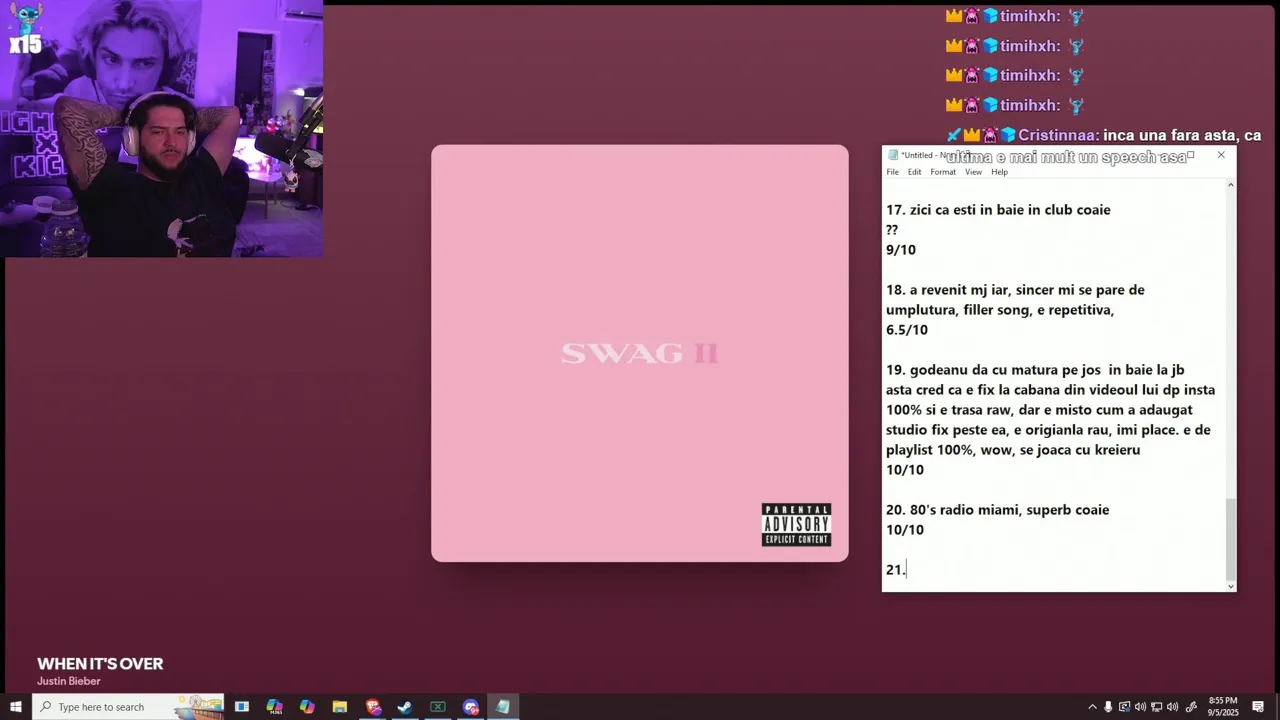Launch Microsoft 365 Copilot from taskbar
1280x720 pixels.
coord(274,707)
